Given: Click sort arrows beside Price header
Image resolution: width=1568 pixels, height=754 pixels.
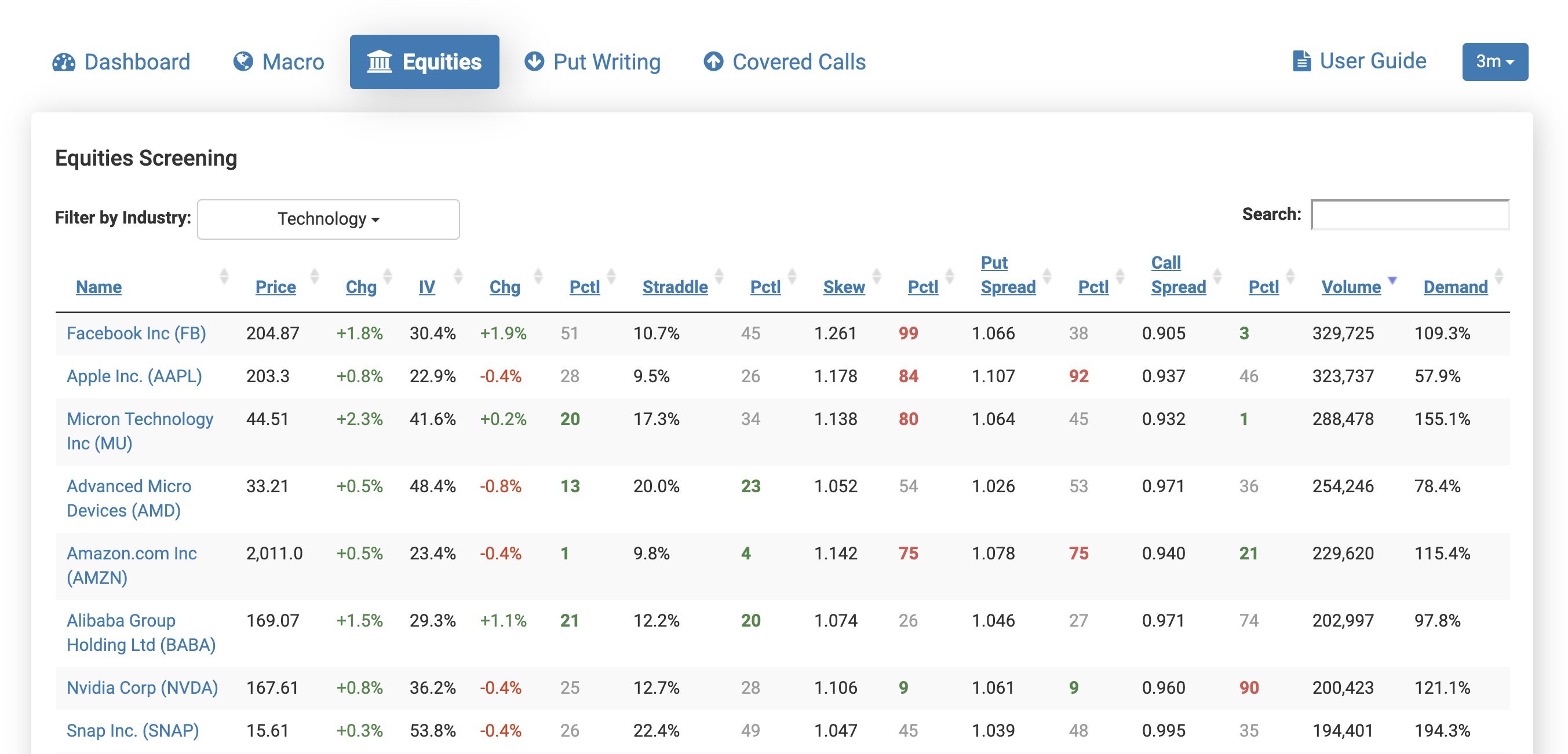Looking at the screenshot, I should (x=314, y=277).
